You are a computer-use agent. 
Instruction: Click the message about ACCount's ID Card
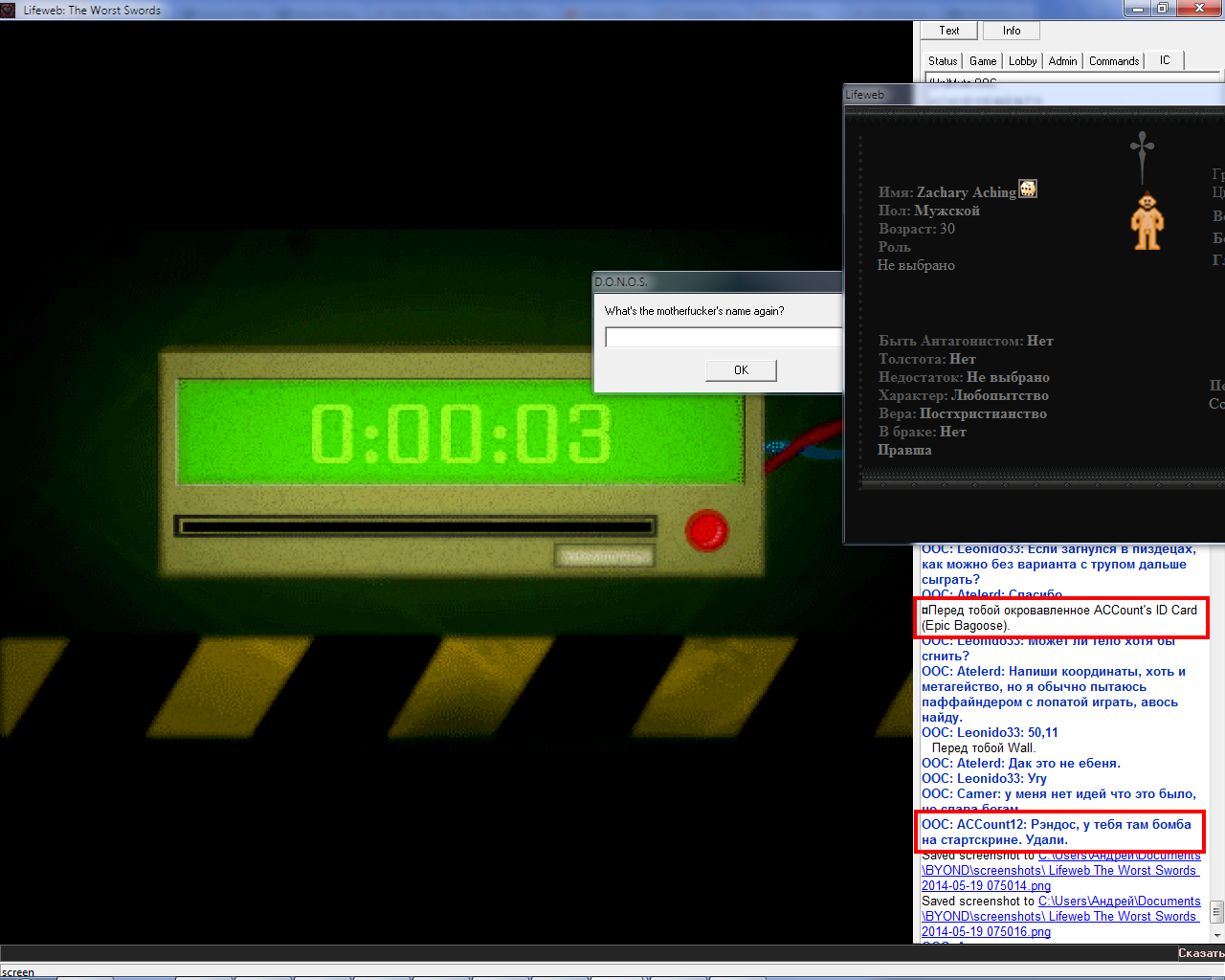point(1059,618)
